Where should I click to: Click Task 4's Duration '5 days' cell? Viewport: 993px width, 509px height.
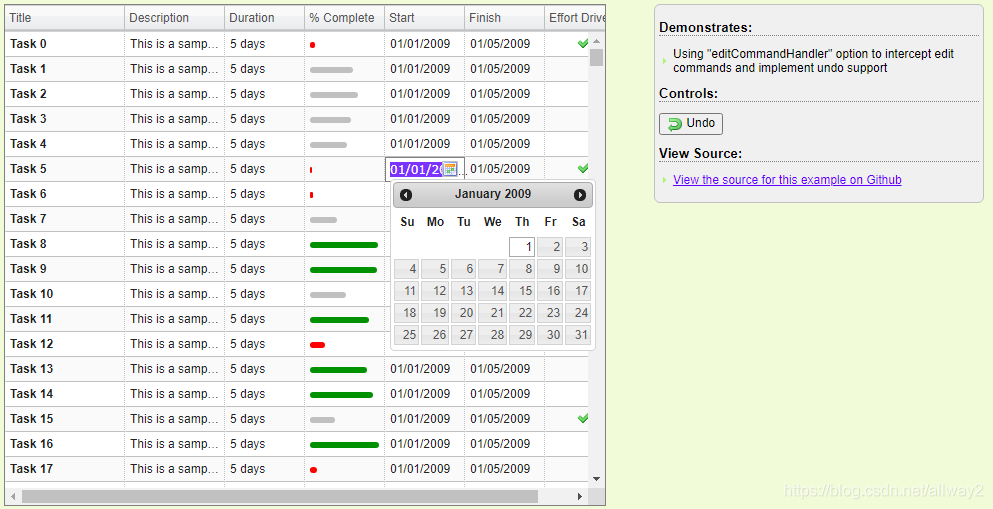point(264,144)
